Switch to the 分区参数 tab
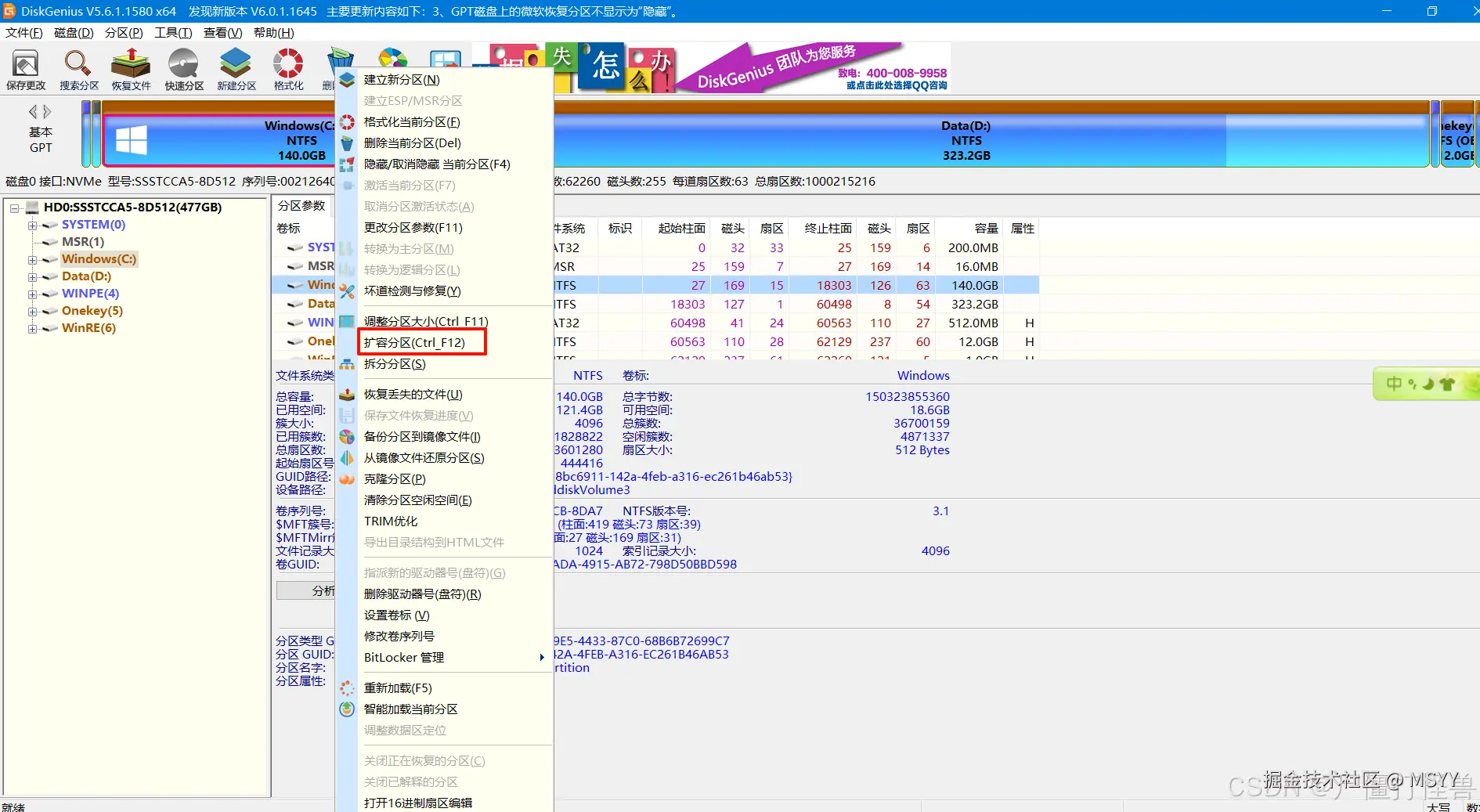Viewport: 1480px width, 812px height. [x=301, y=206]
